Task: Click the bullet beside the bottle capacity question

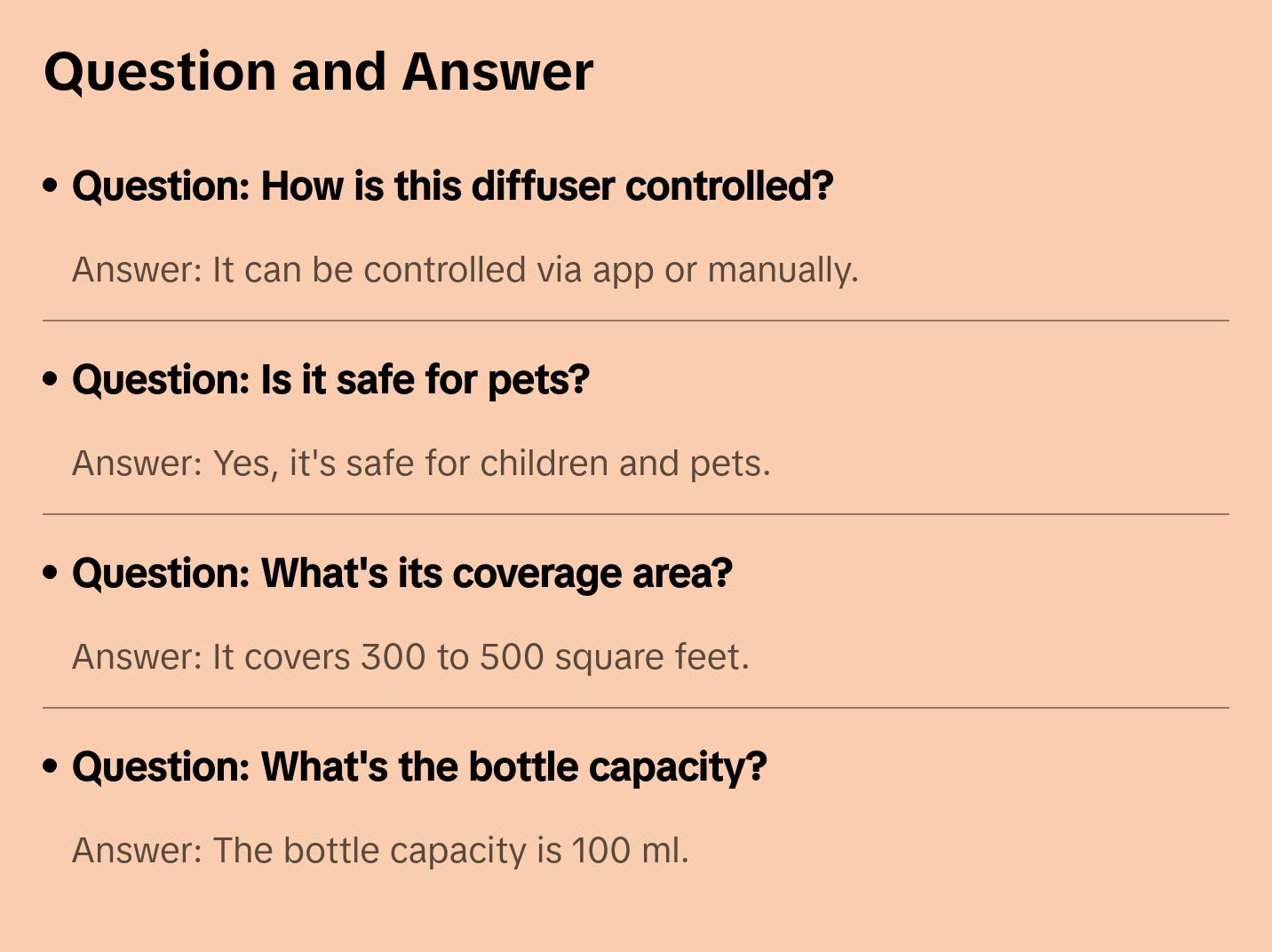Action: tap(51, 767)
